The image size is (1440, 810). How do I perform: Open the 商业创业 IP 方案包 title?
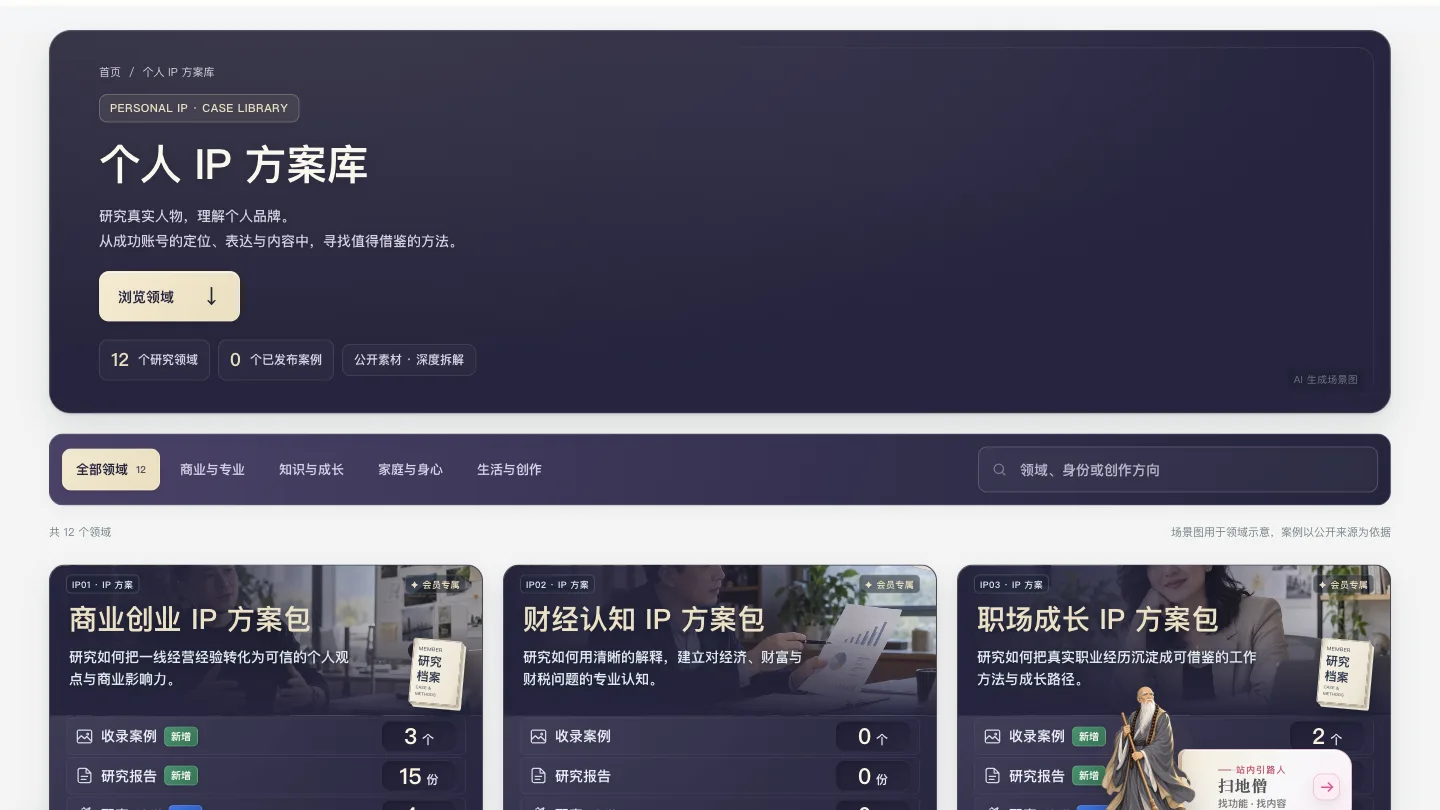pos(190,619)
